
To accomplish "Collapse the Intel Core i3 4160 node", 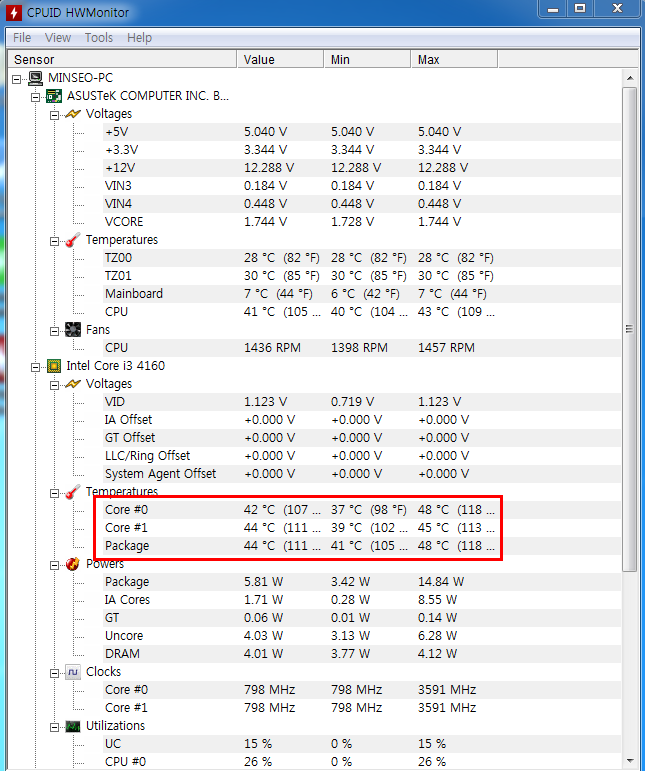I will click(35, 367).
